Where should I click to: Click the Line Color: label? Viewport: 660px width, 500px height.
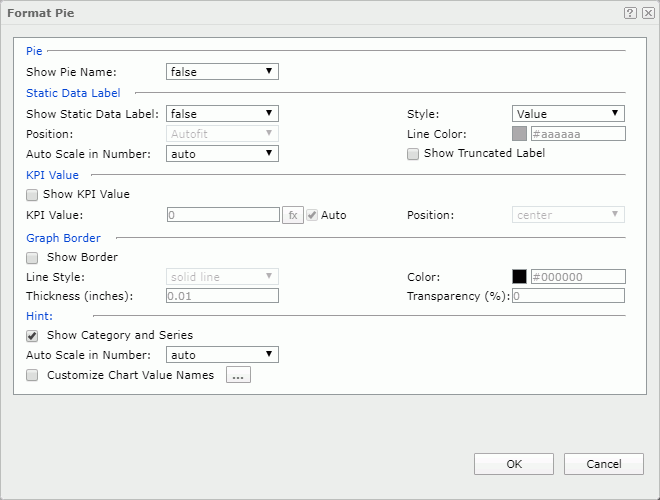[437, 134]
